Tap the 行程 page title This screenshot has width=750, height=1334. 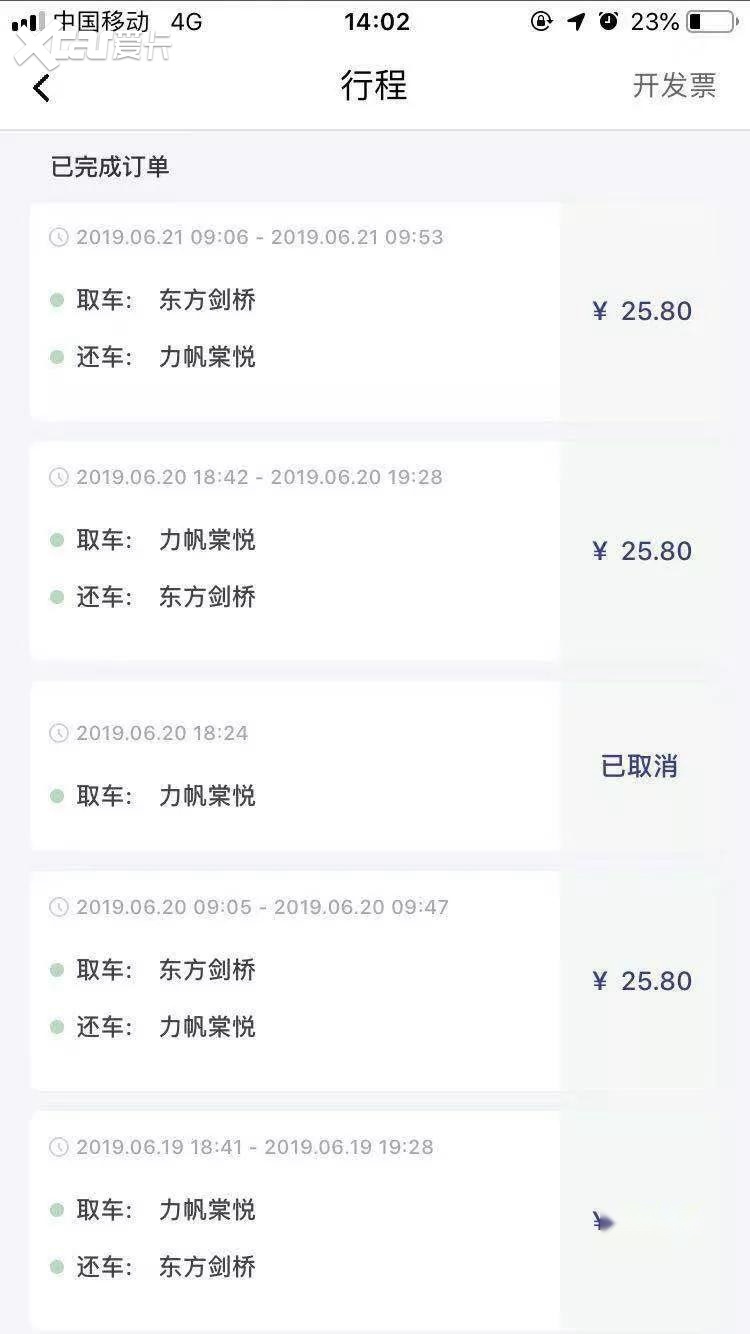[x=374, y=86]
